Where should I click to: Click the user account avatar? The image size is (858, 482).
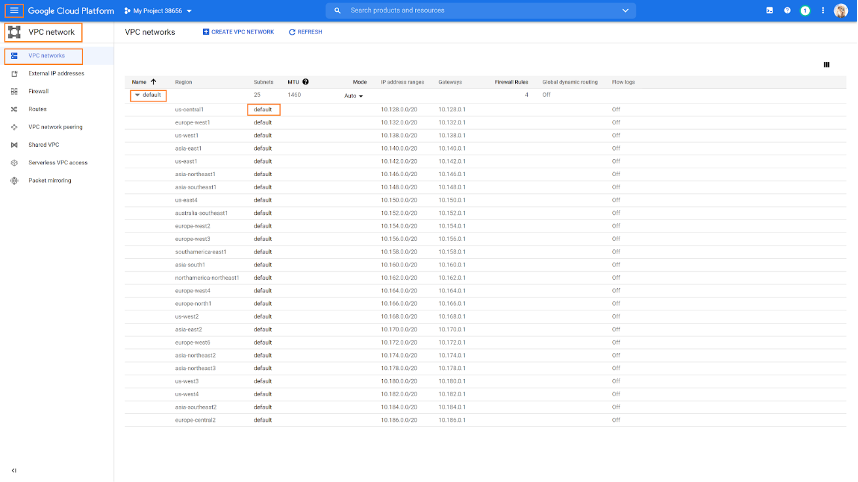(x=840, y=10)
